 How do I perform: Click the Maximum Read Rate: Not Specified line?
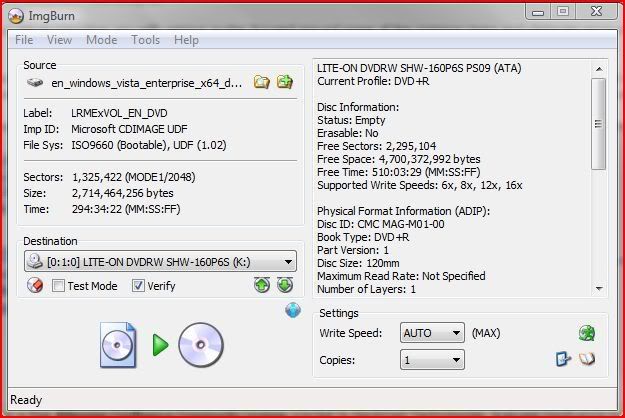pos(401,276)
